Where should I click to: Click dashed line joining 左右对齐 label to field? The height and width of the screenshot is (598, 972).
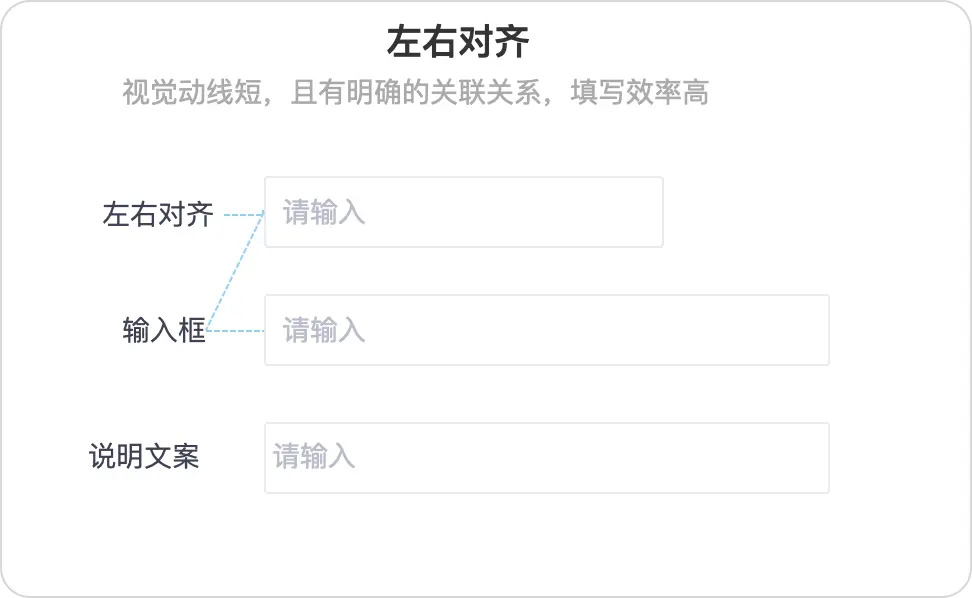pyautogui.click(x=244, y=215)
